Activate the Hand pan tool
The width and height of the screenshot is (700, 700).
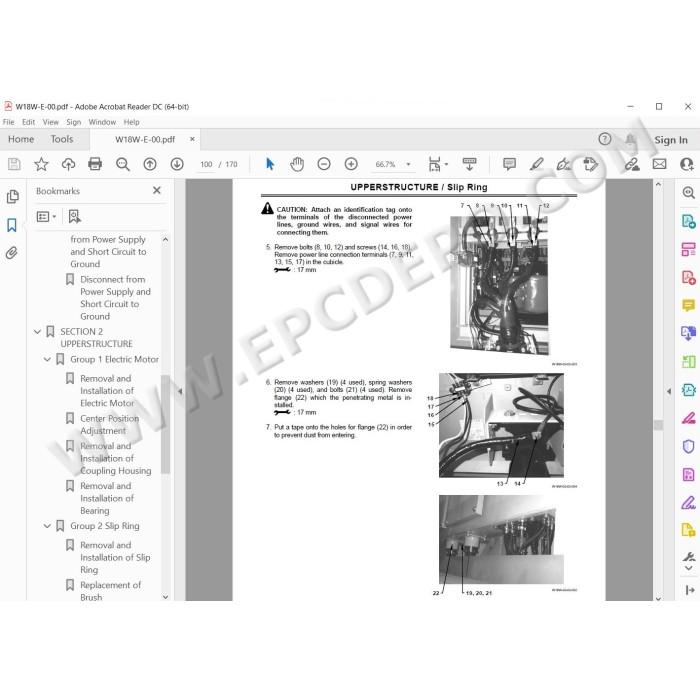(x=297, y=164)
